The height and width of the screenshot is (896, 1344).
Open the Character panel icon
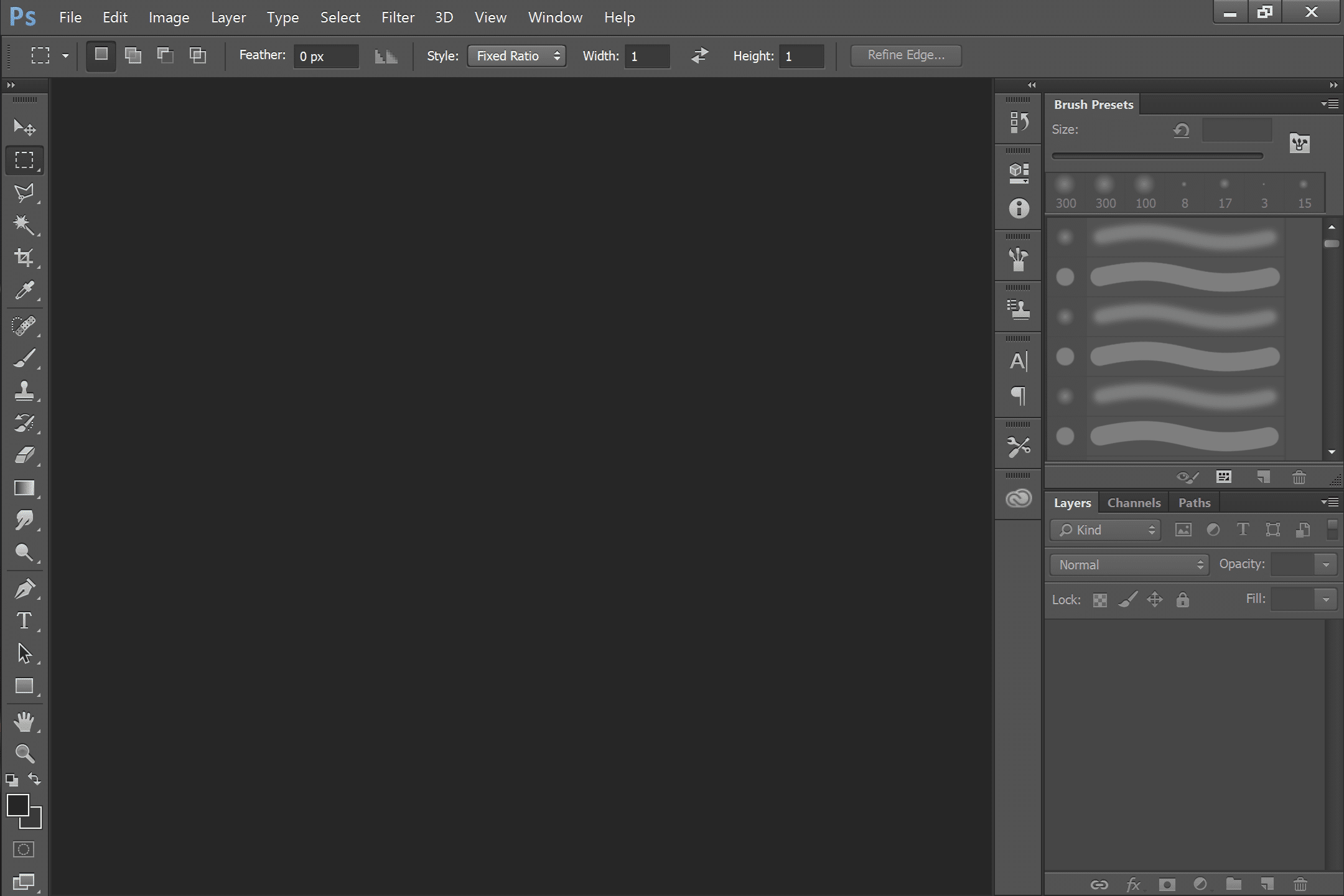(x=1019, y=361)
